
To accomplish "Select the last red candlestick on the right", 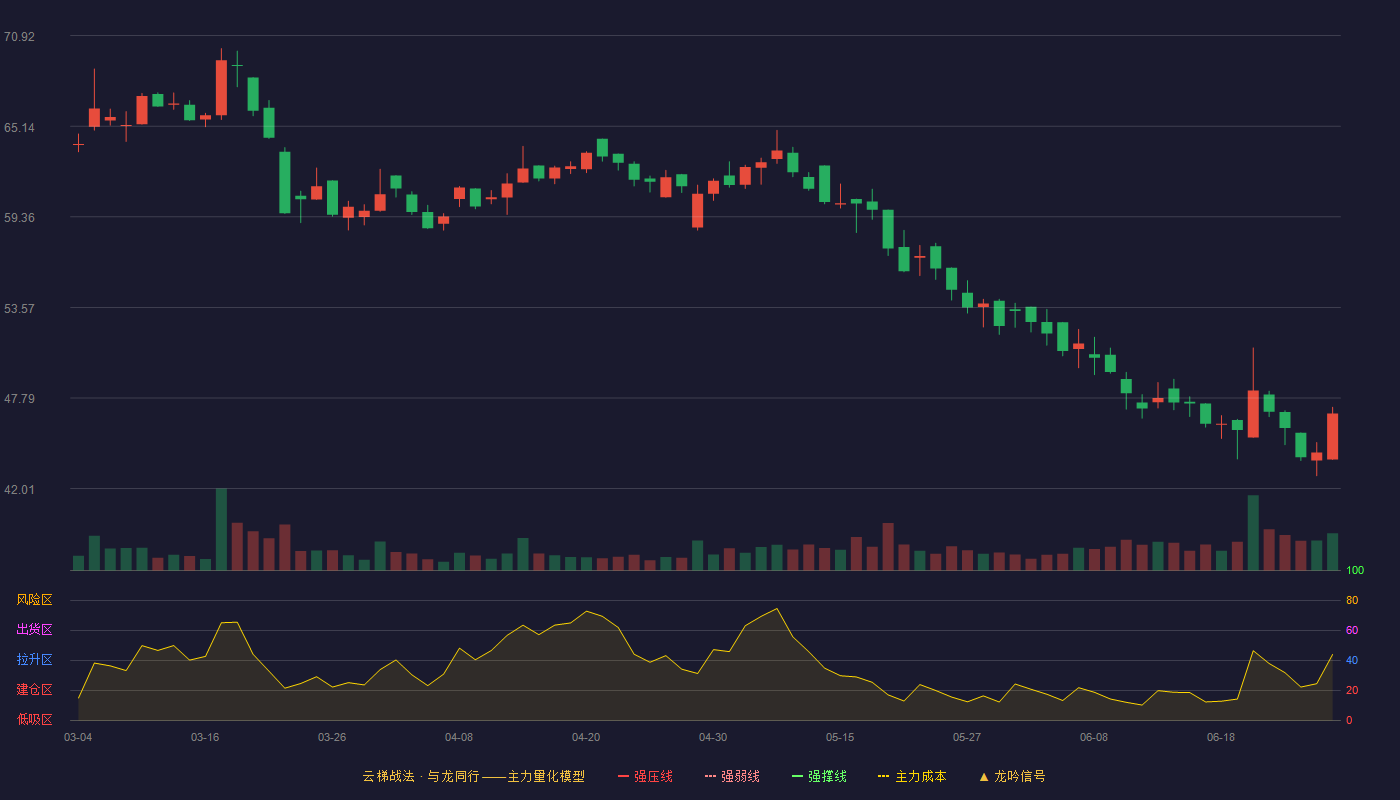I will 1332,436.
